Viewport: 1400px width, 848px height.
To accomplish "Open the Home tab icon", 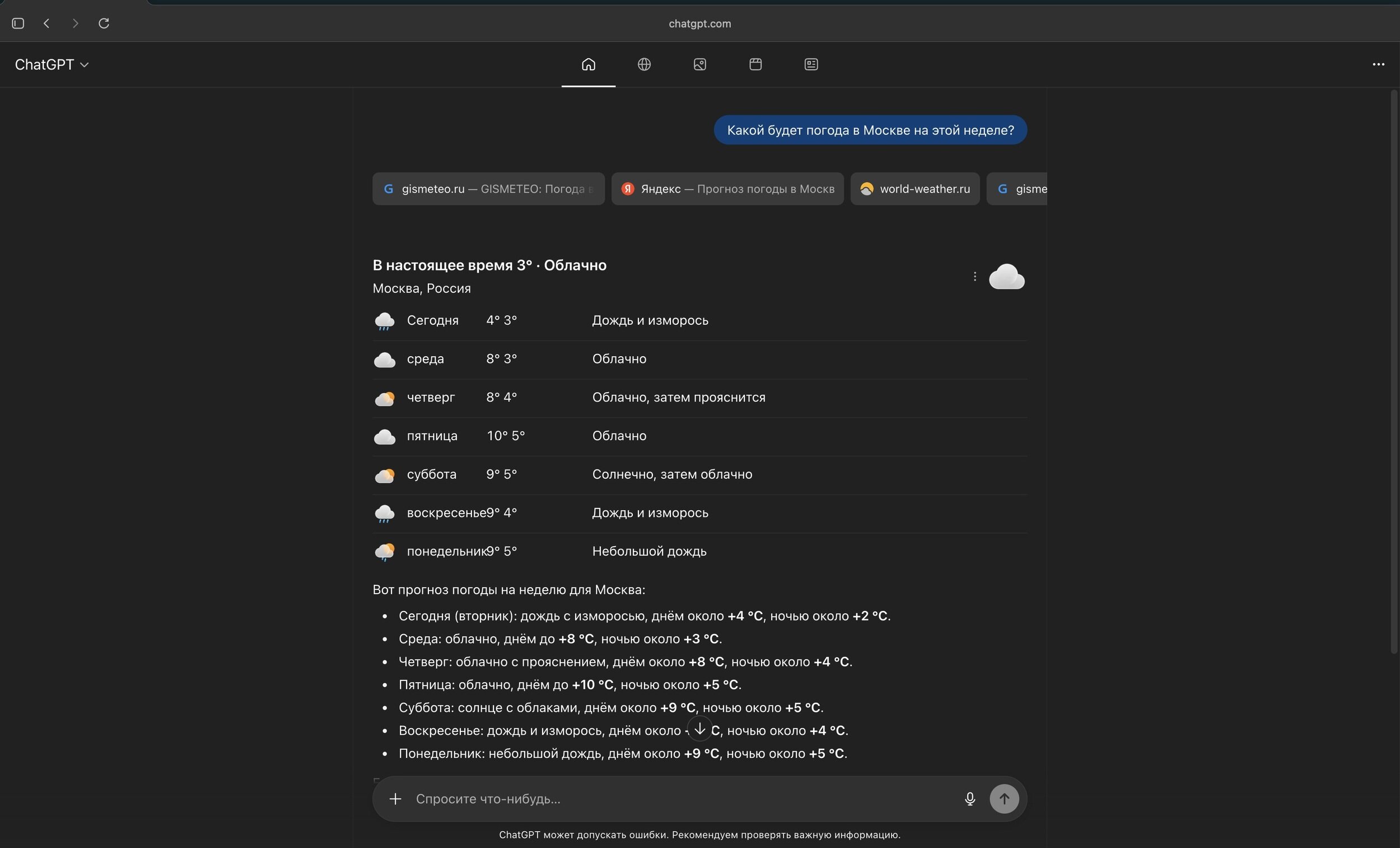I will 588,64.
